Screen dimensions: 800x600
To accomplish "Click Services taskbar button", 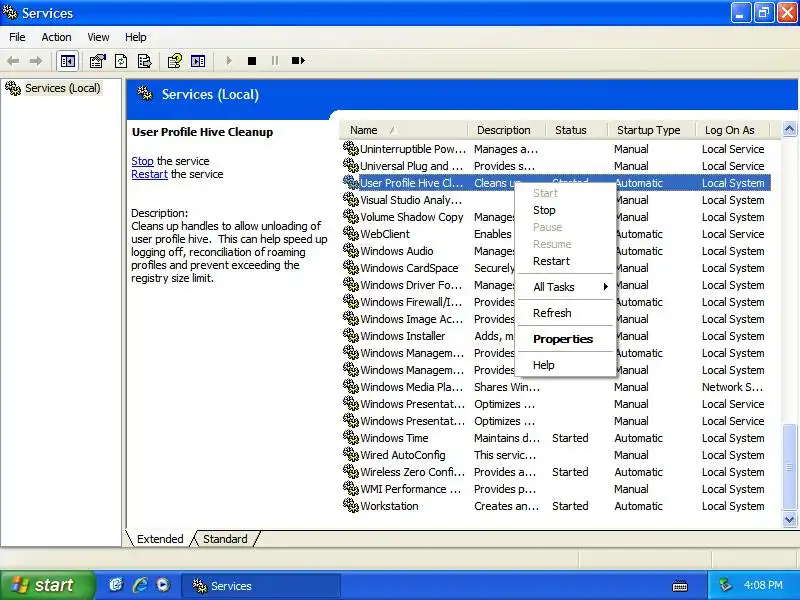I will point(260,586).
